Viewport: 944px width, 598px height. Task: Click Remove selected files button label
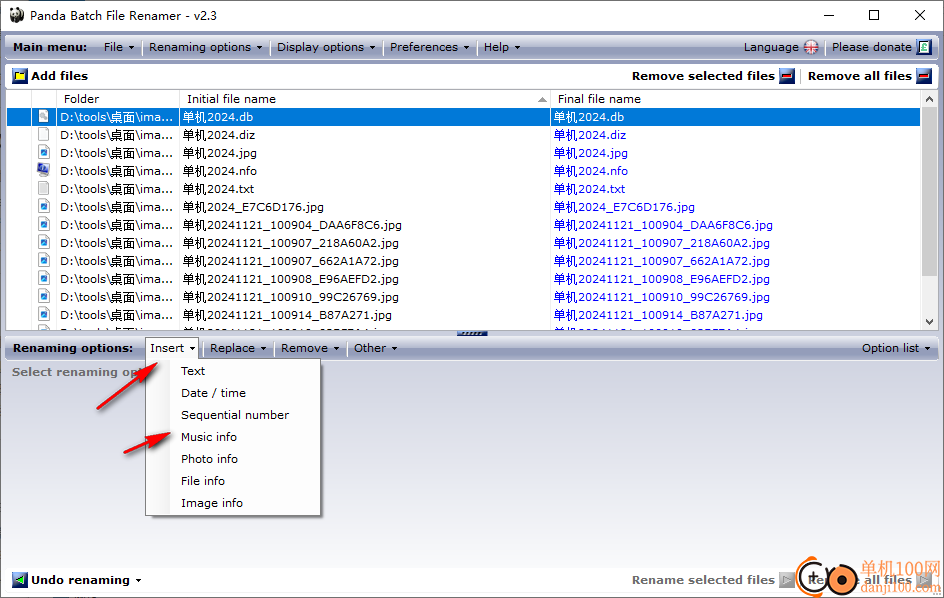click(703, 76)
